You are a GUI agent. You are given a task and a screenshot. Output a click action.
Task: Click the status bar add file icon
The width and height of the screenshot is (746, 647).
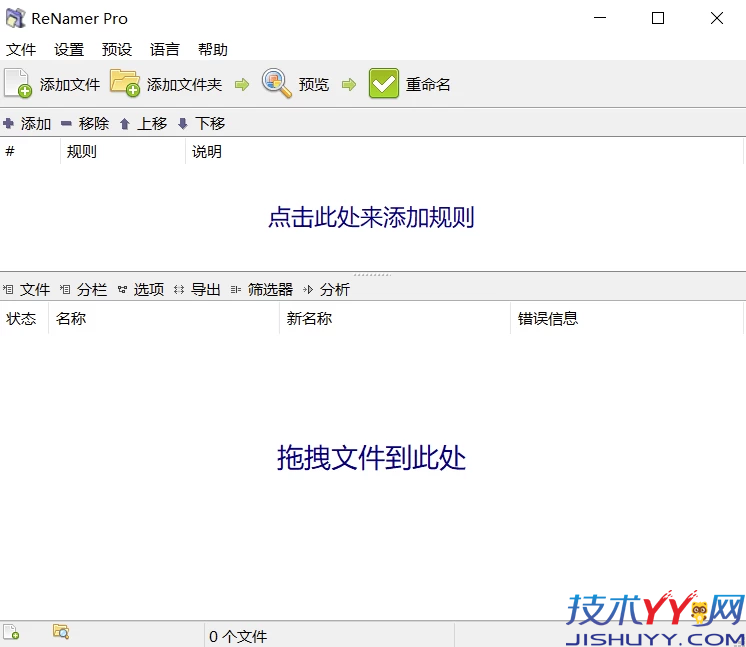(11, 632)
